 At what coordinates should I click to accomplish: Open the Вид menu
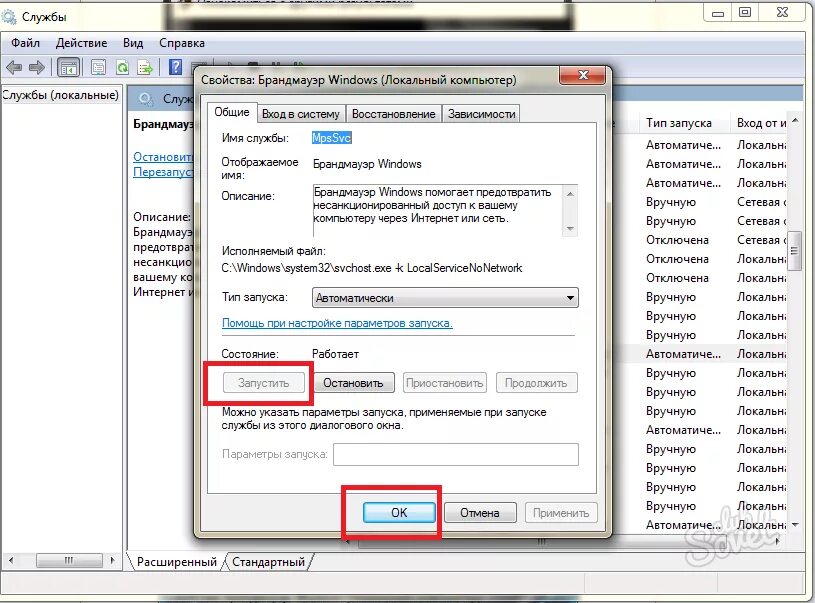coord(133,43)
